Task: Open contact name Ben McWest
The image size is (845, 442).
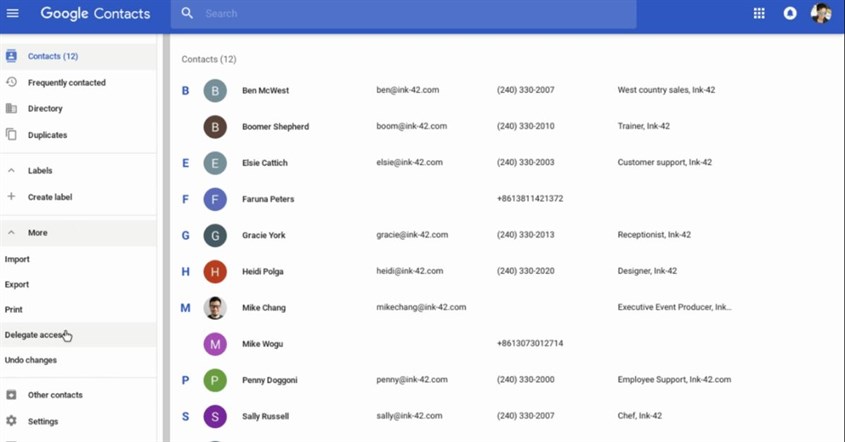Action: pos(265,91)
